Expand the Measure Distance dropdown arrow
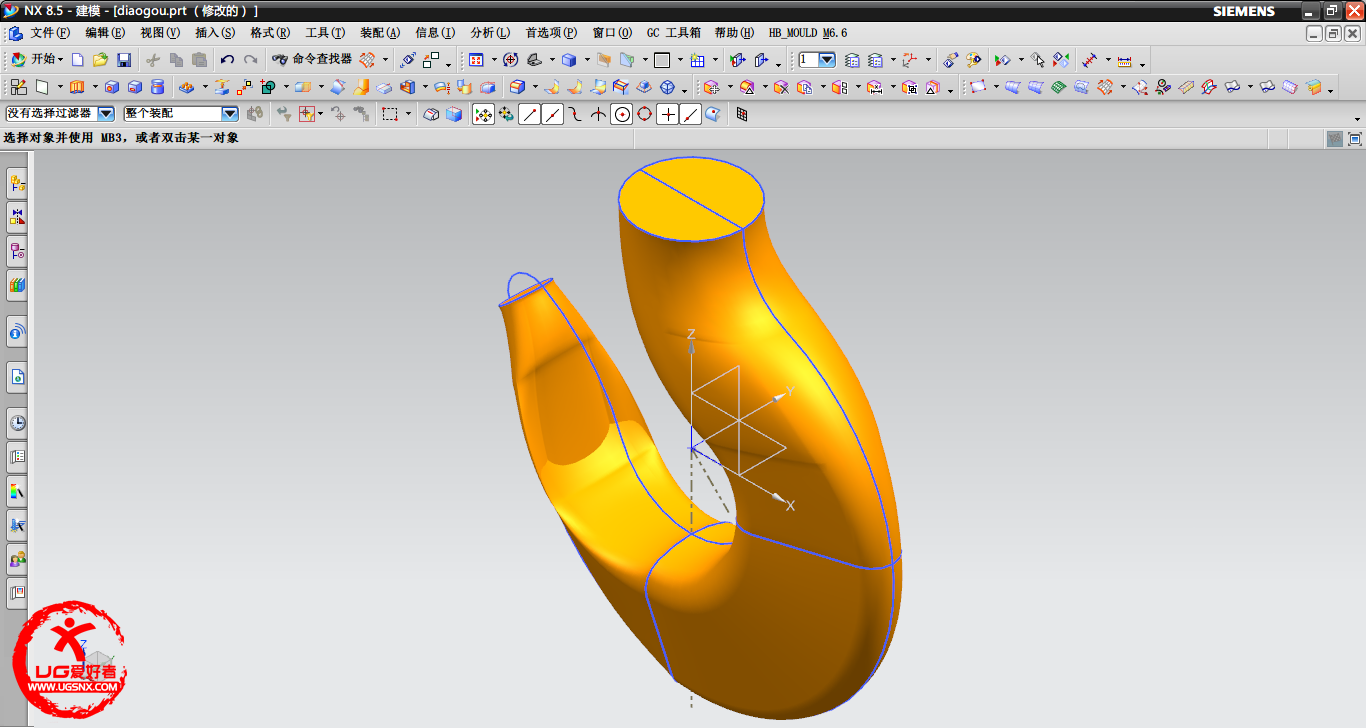 click(x=1108, y=60)
